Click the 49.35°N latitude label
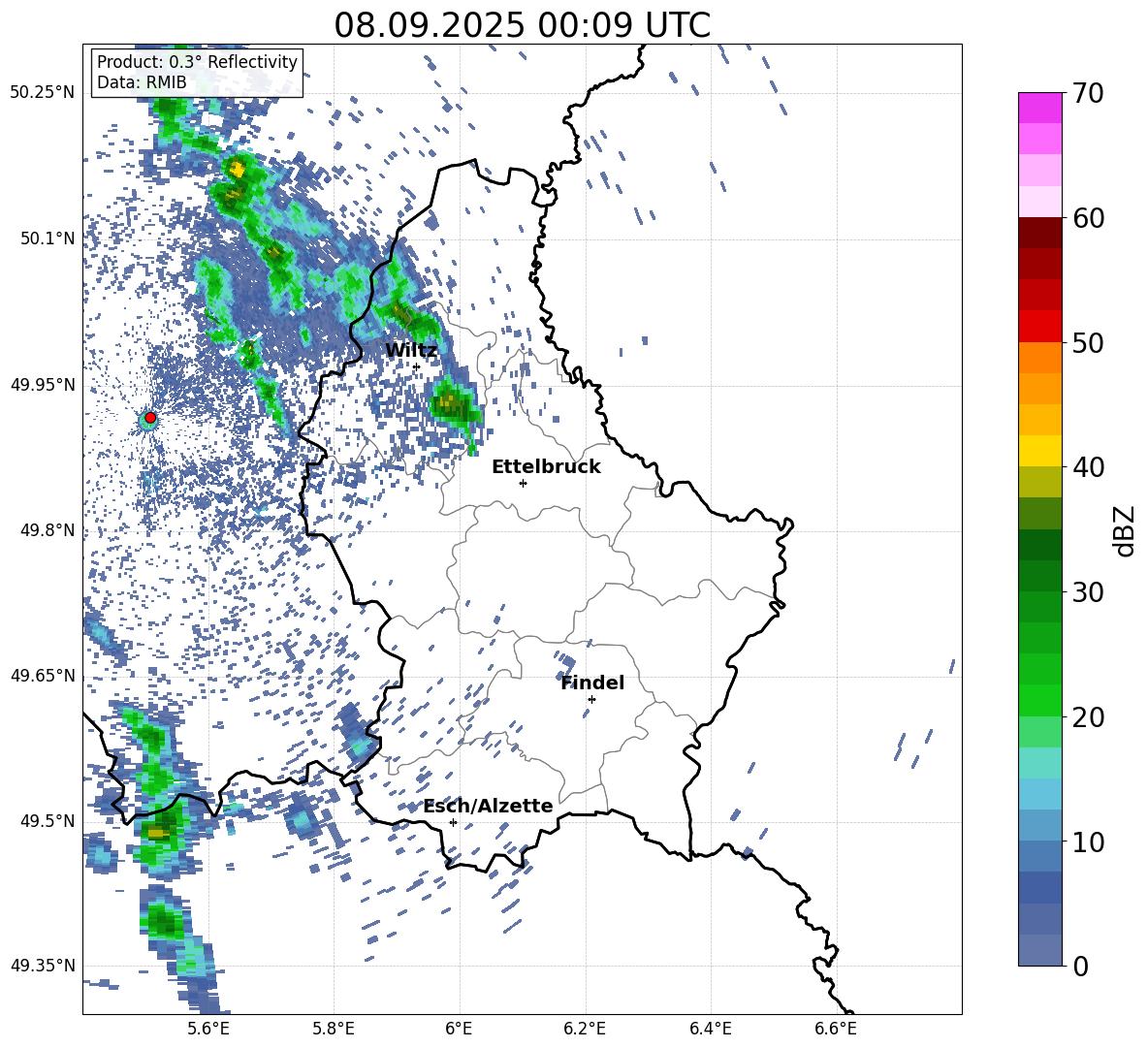This screenshot has width=1148, height=1048. 43,966
